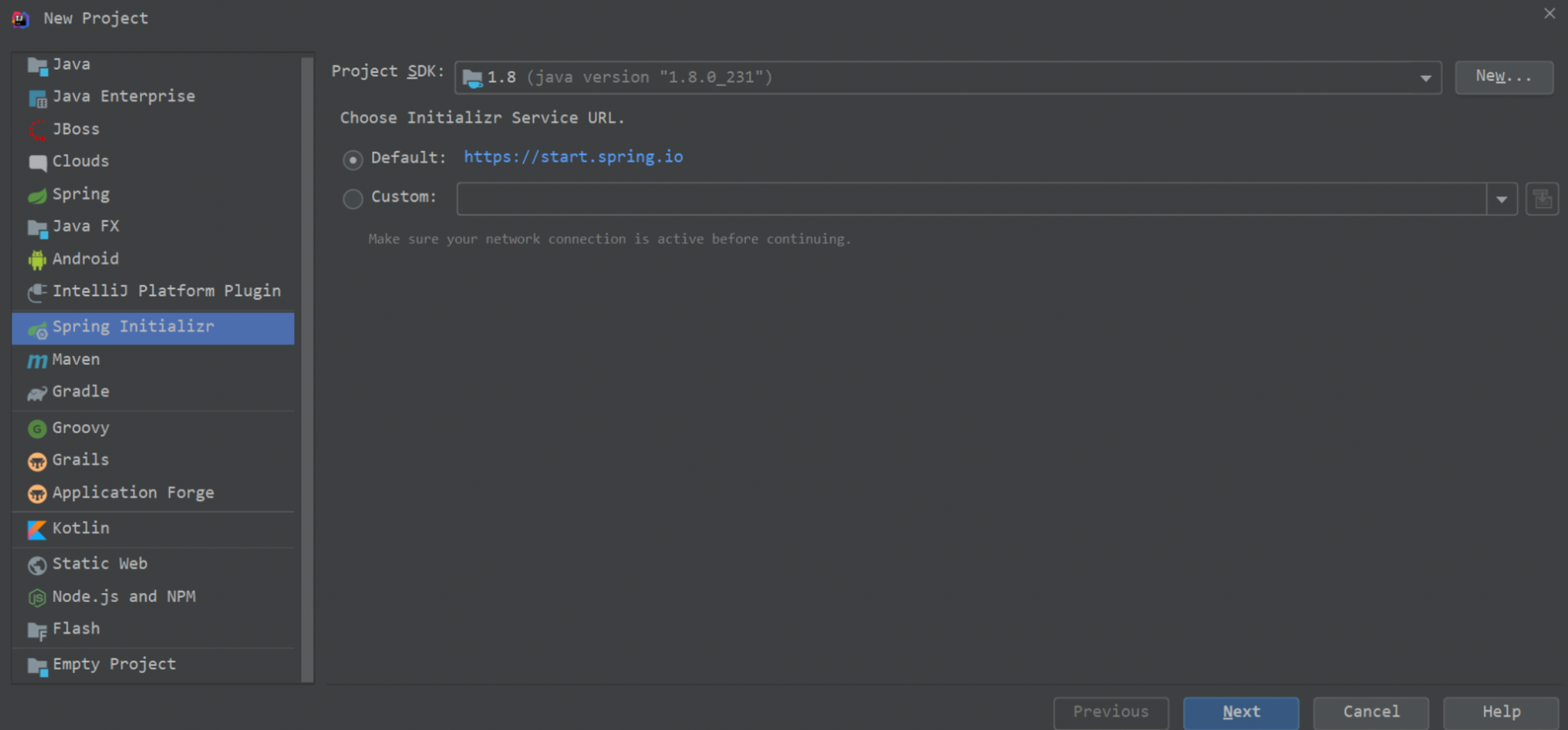Screen dimensions: 1568x730
Task: Select JBoss list row
Action: (153, 129)
